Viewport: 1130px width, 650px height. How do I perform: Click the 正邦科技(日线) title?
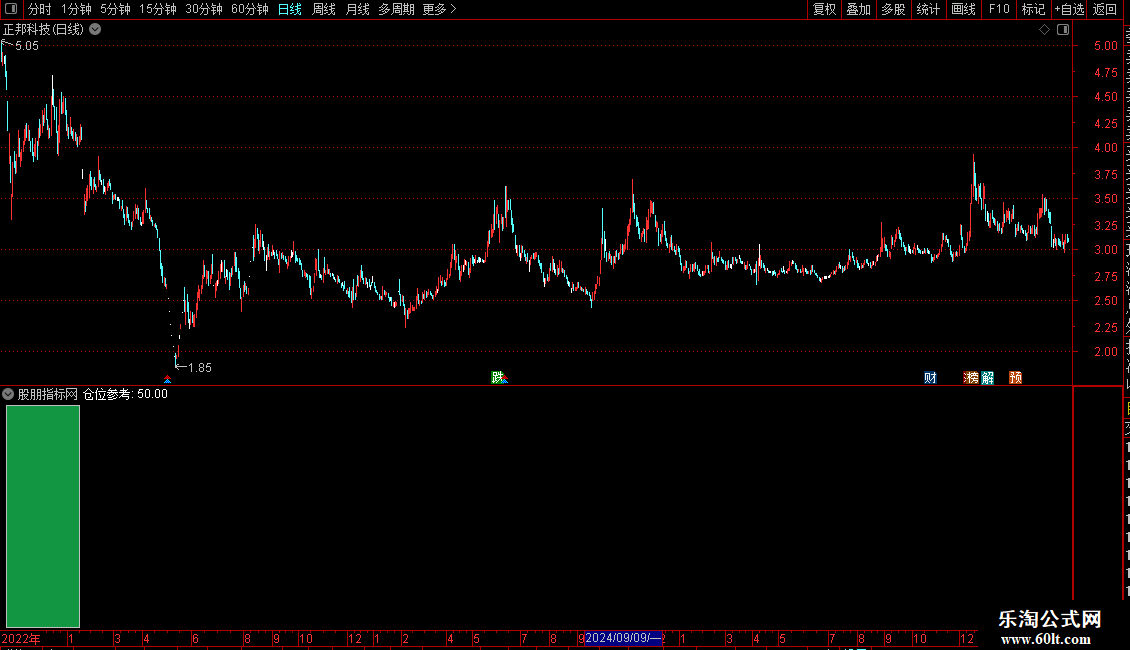click(43, 30)
